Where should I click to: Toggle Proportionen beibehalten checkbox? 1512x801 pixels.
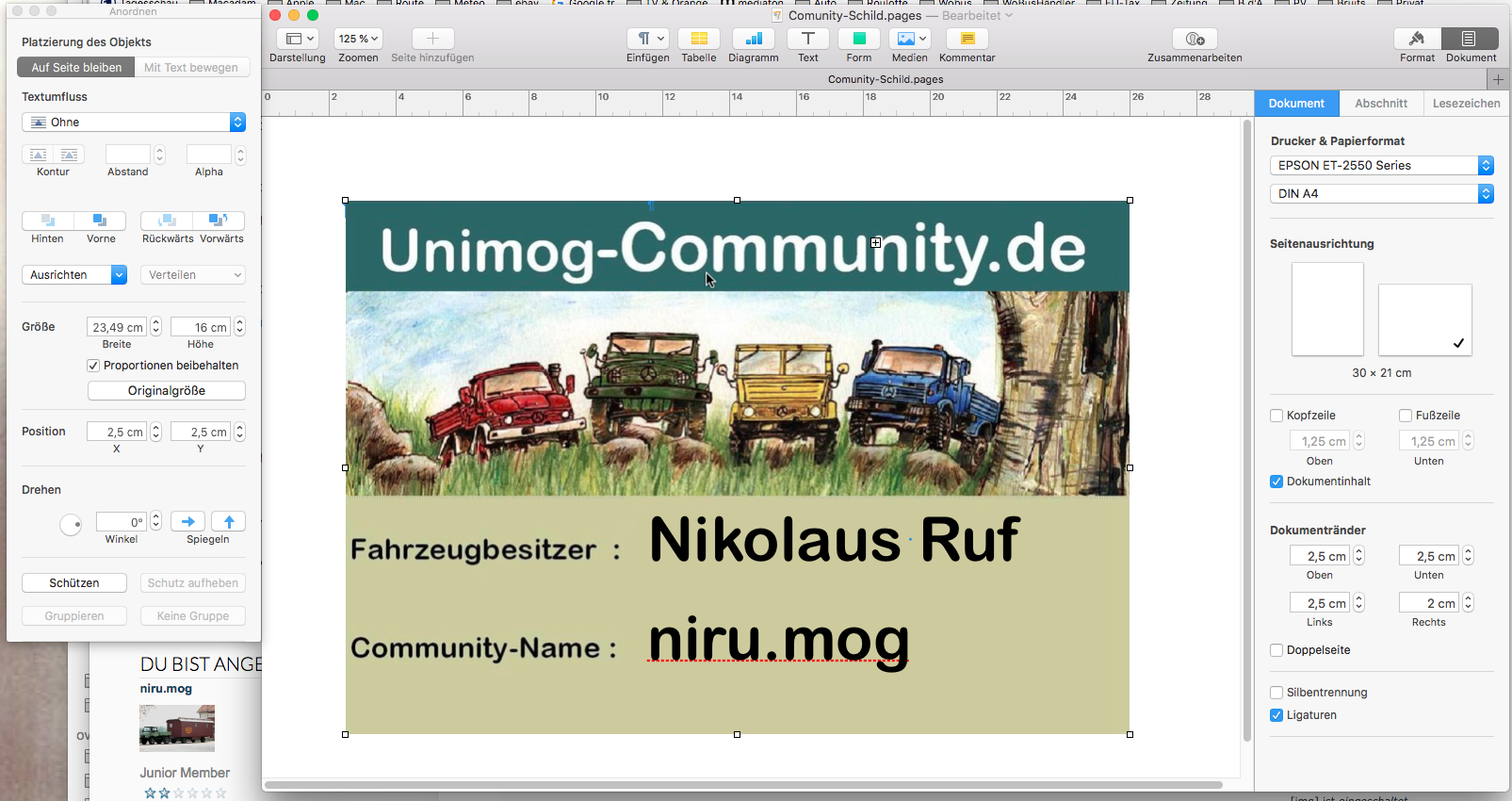93,366
